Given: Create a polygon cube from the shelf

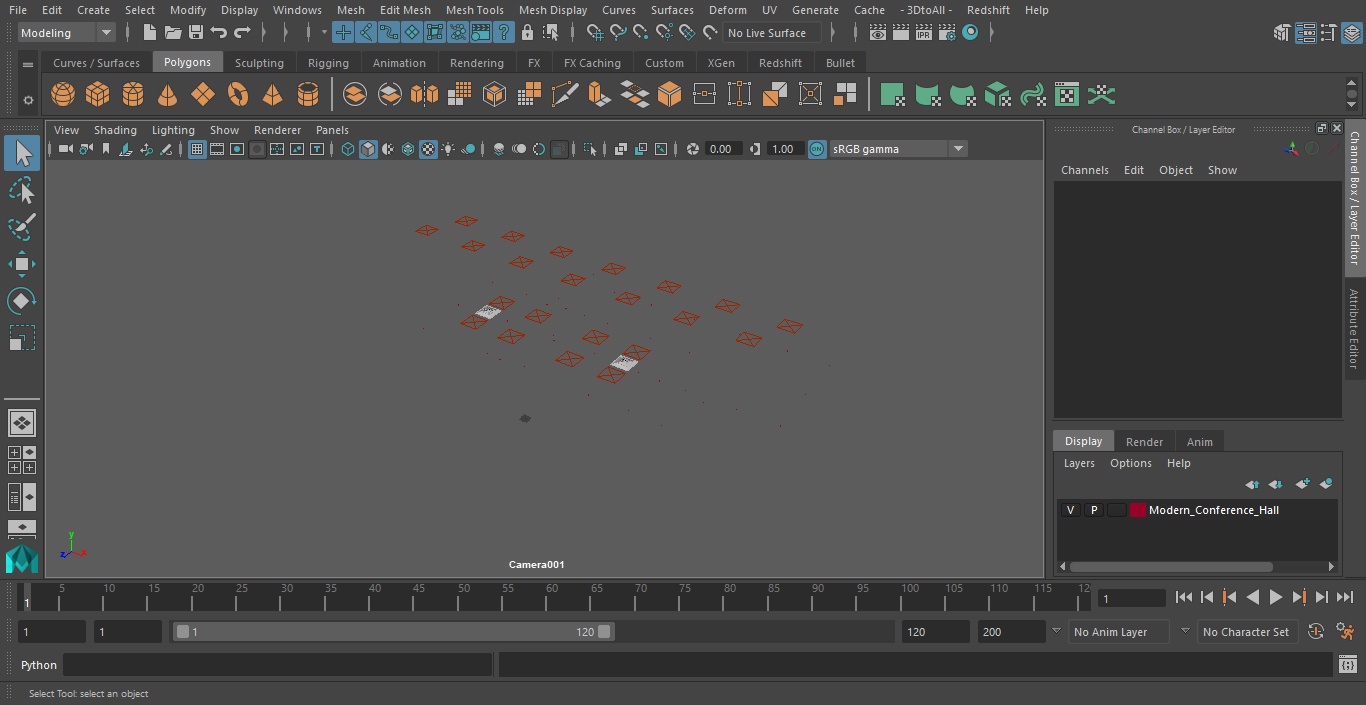Looking at the screenshot, I should [x=98, y=95].
